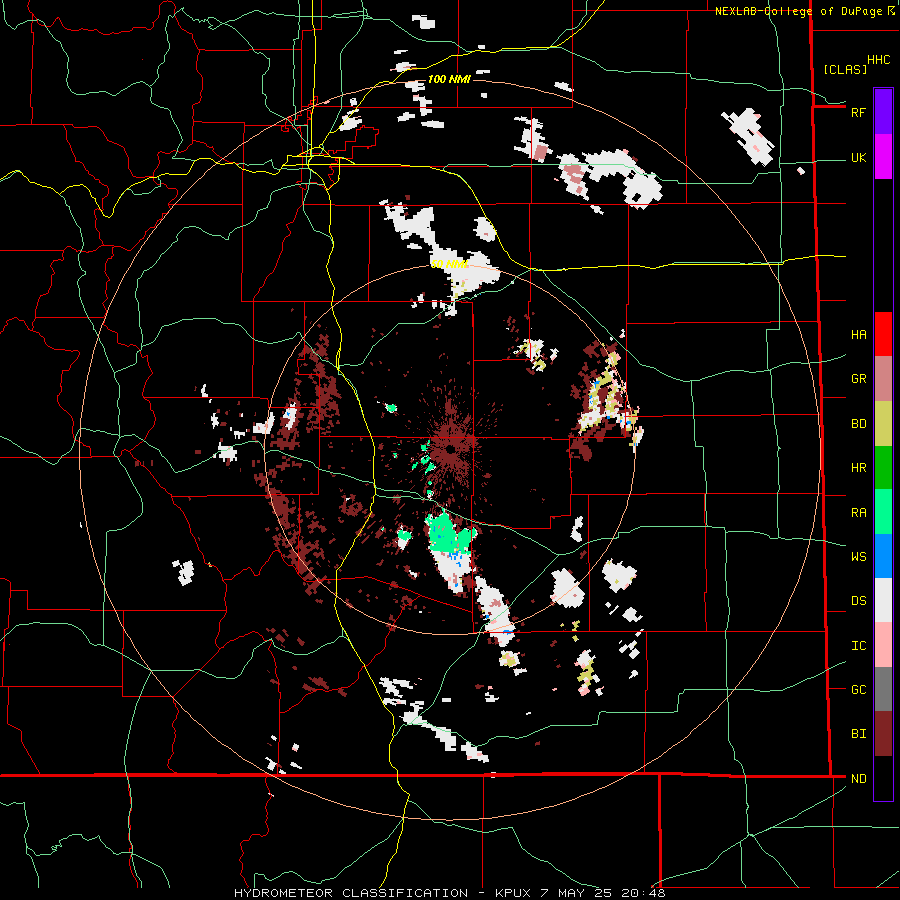Click the ND legend label

858,779
